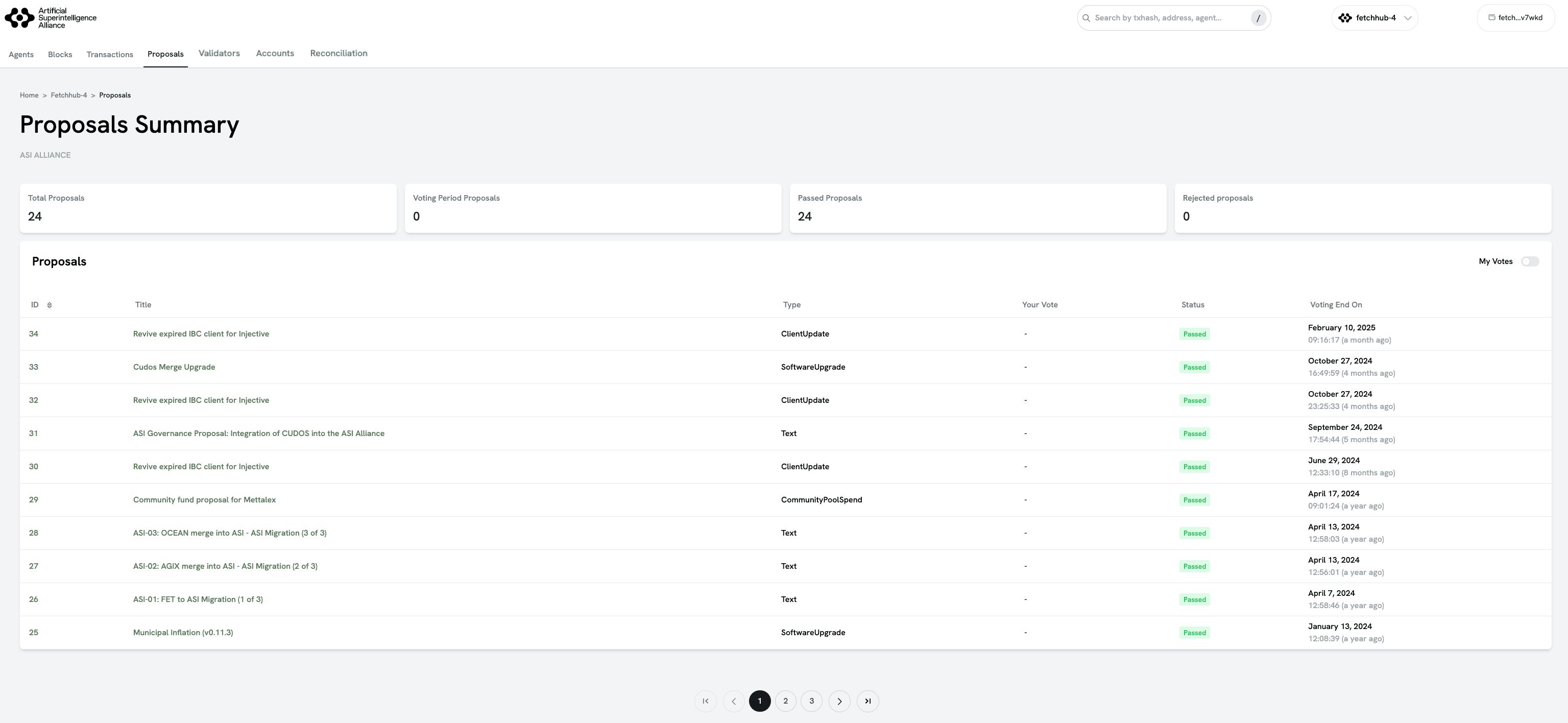Open the Cudos Merge Upgrade proposal

tap(174, 367)
